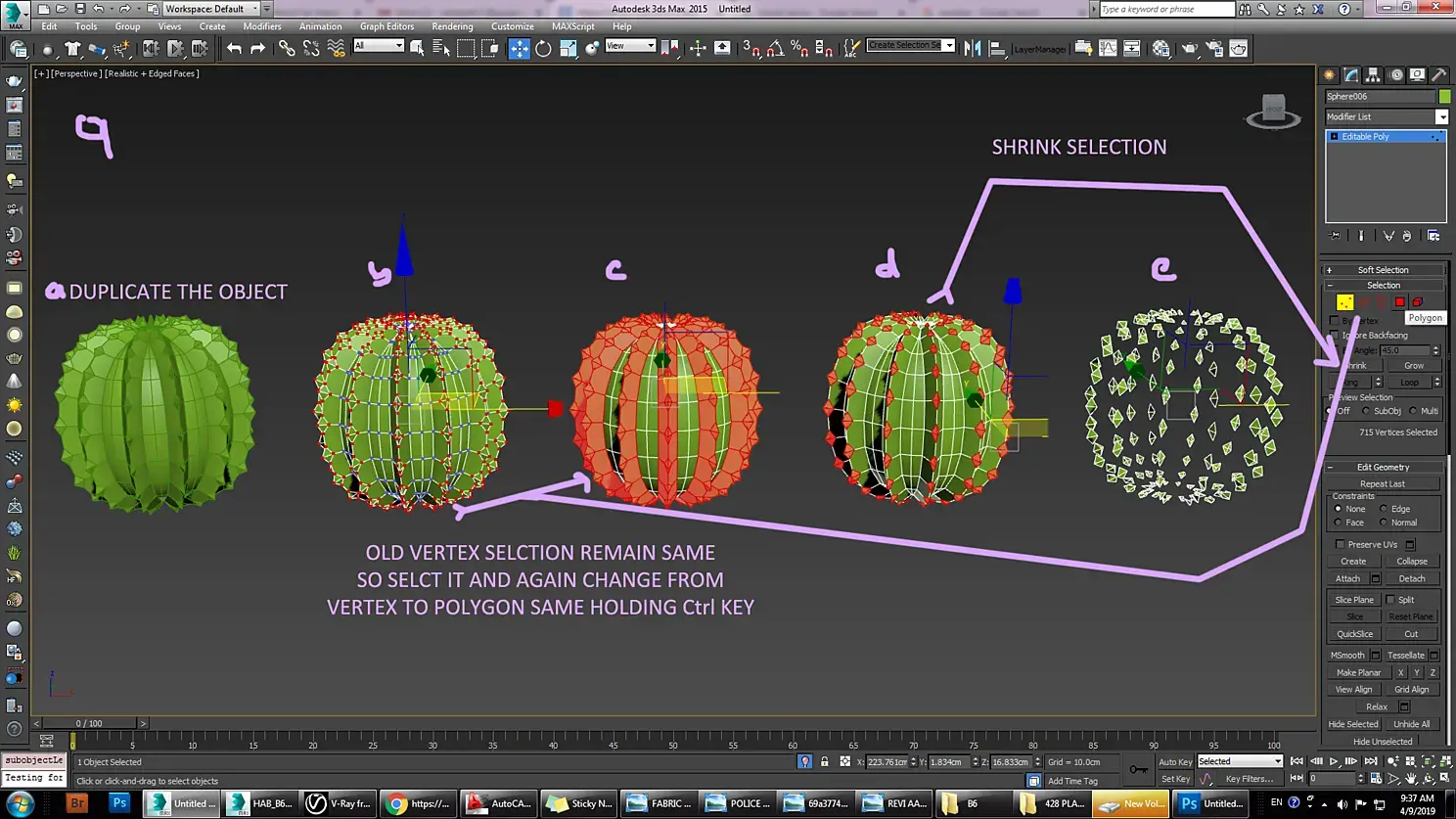Activate the Select and Rotate tool
This screenshot has height=819, width=1456.
543,48
